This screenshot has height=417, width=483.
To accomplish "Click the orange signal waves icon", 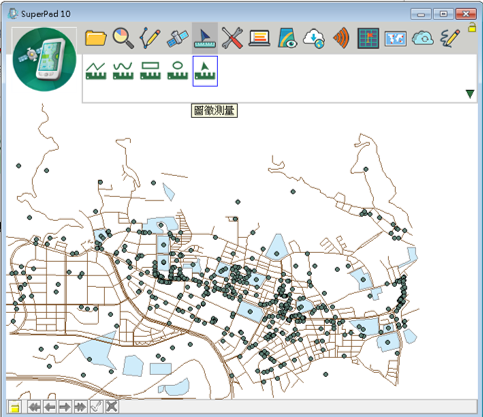I will (341, 38).
